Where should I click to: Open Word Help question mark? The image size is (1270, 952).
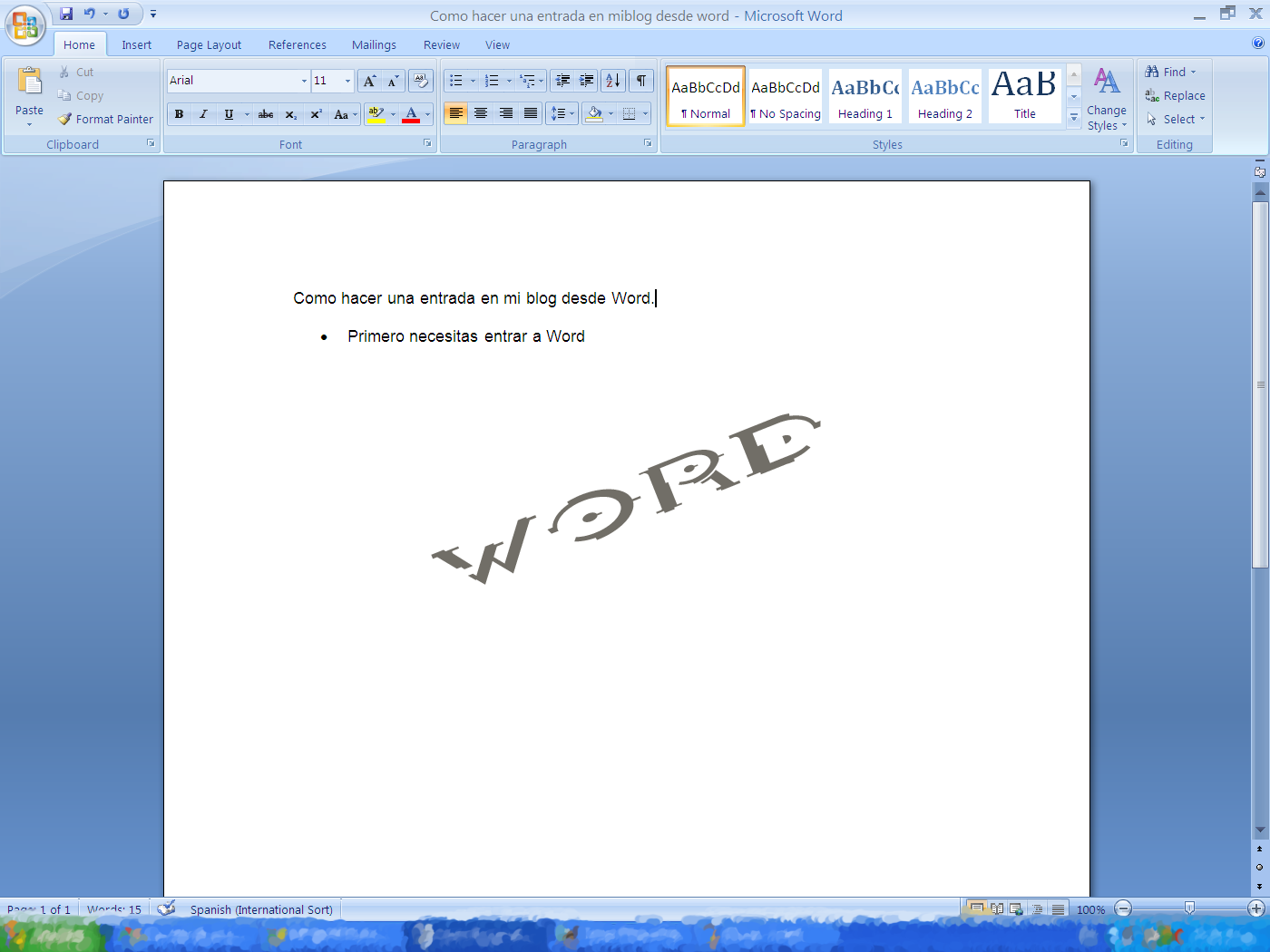tap(1258, 43)
